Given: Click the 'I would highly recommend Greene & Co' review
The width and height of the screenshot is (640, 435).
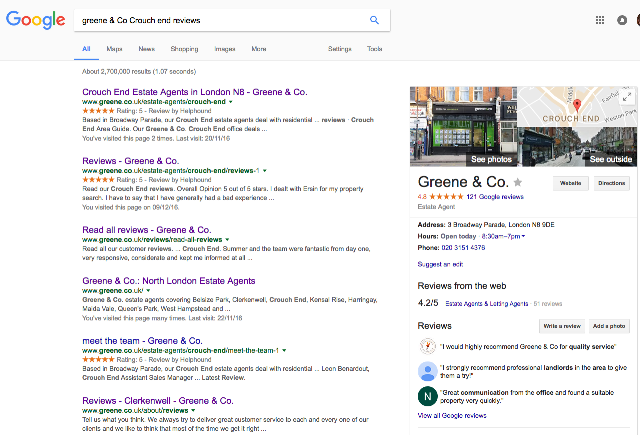Looking at the screenshot, I should [x=528, y=346].
